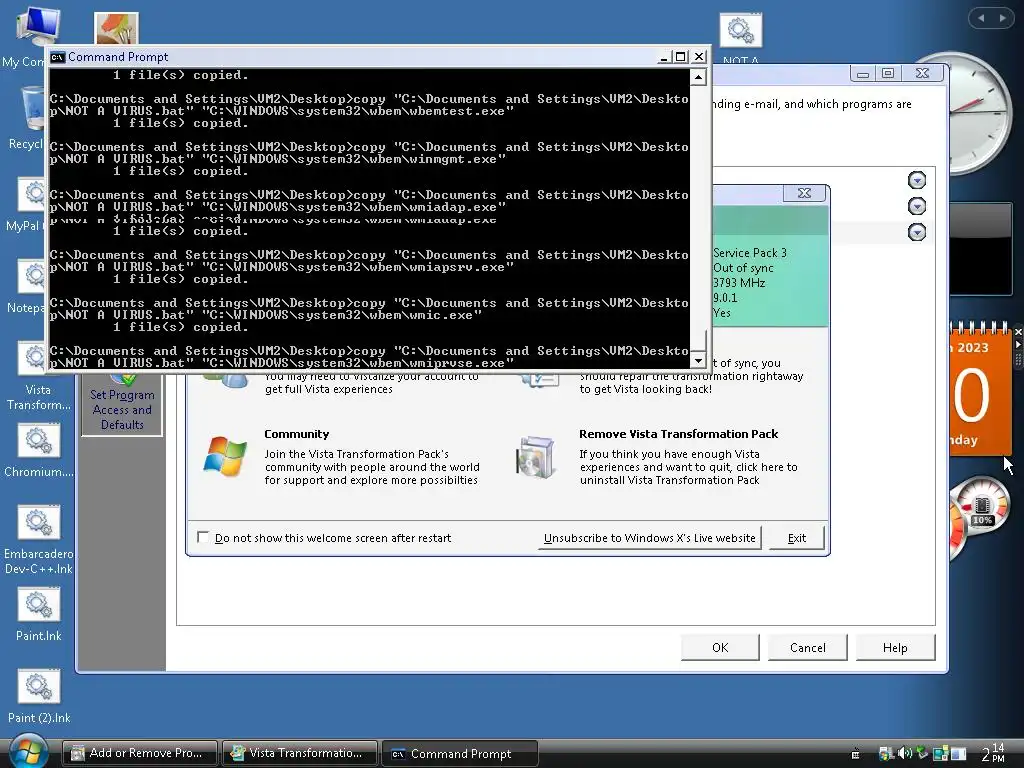Expand the second chevron in Add or Remove window
Viewport: 1024px width, 768px height.
click(x=917, y=206)
